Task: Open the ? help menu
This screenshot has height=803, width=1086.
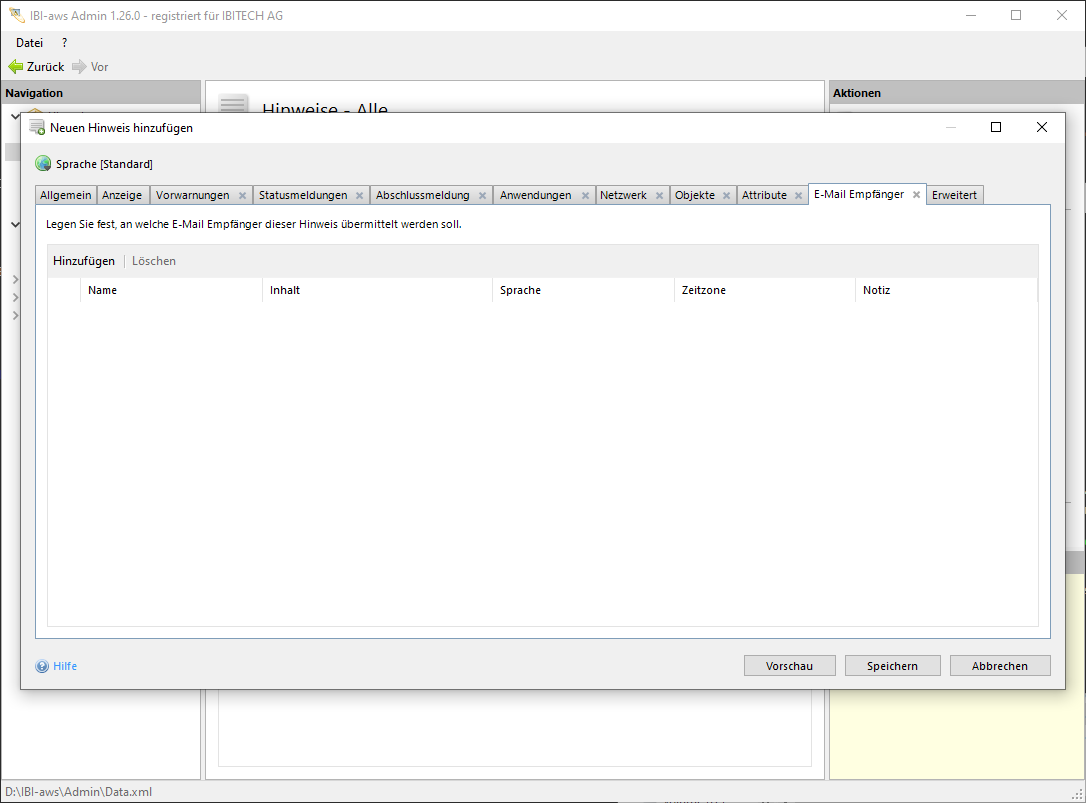Action: (65, 43)
